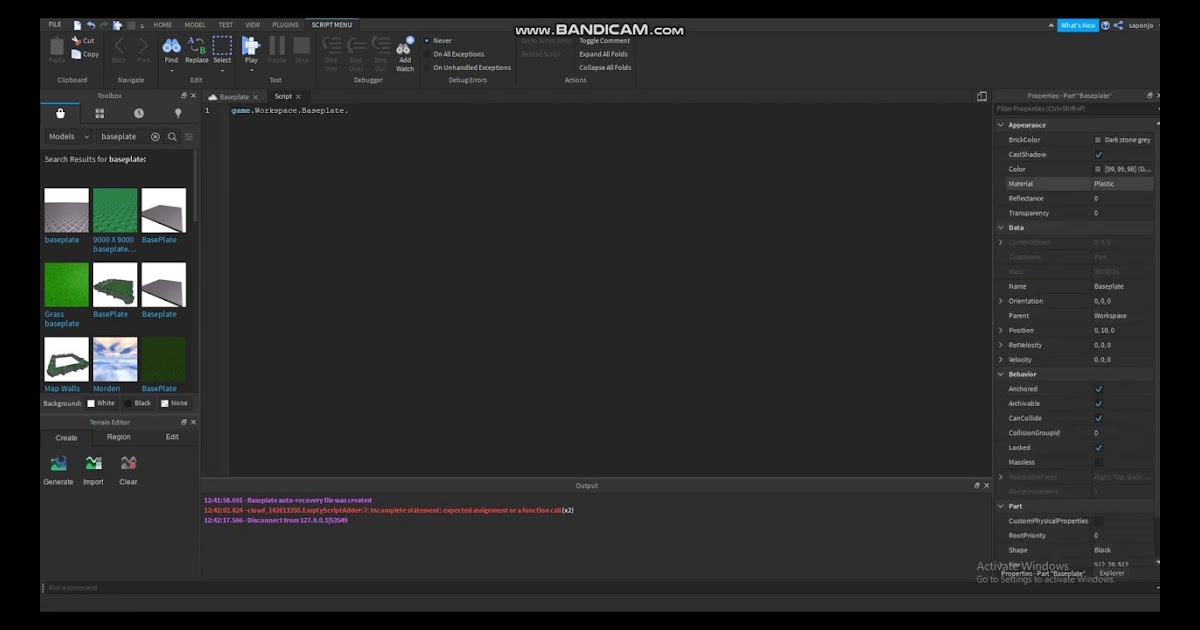Viewport: 1200px width, 630px height.
Task: Switch to the PLUGINS ribbon tab
Action: point(285,24)
